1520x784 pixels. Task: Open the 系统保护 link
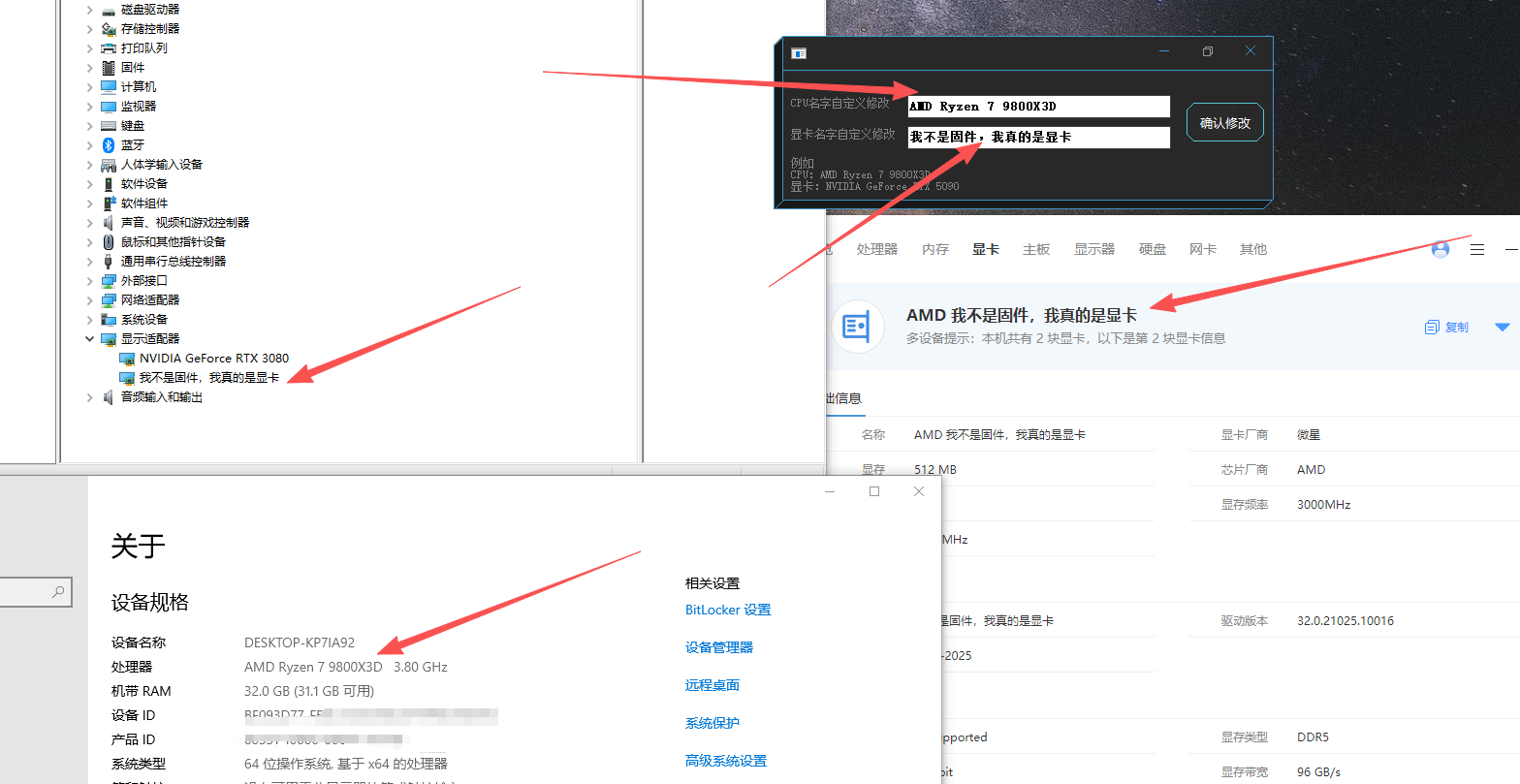click(x=712, y=723)
